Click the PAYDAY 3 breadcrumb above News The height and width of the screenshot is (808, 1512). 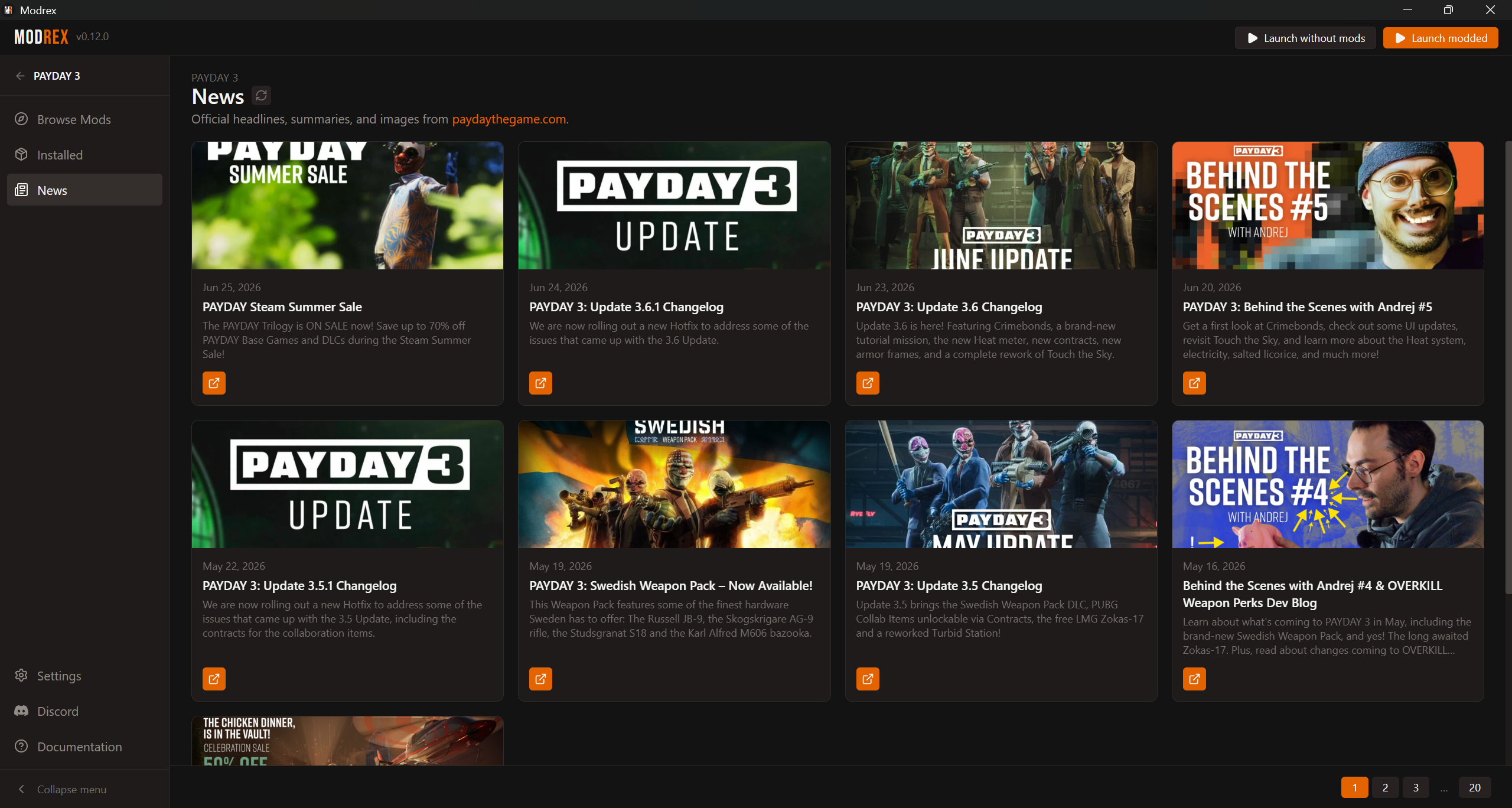point(214,78)
